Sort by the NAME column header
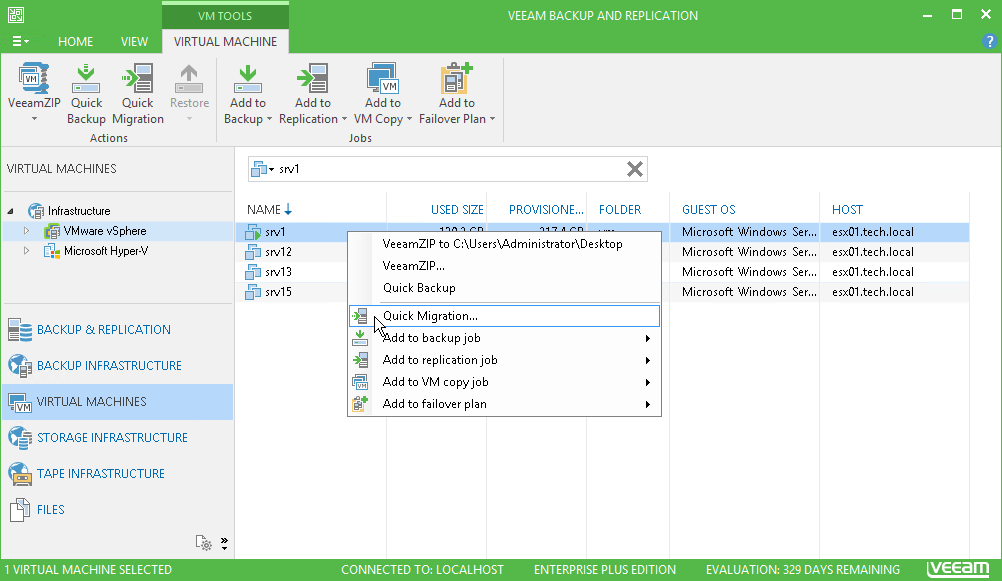The image size is (1002, 581). (x=264, y=210)
